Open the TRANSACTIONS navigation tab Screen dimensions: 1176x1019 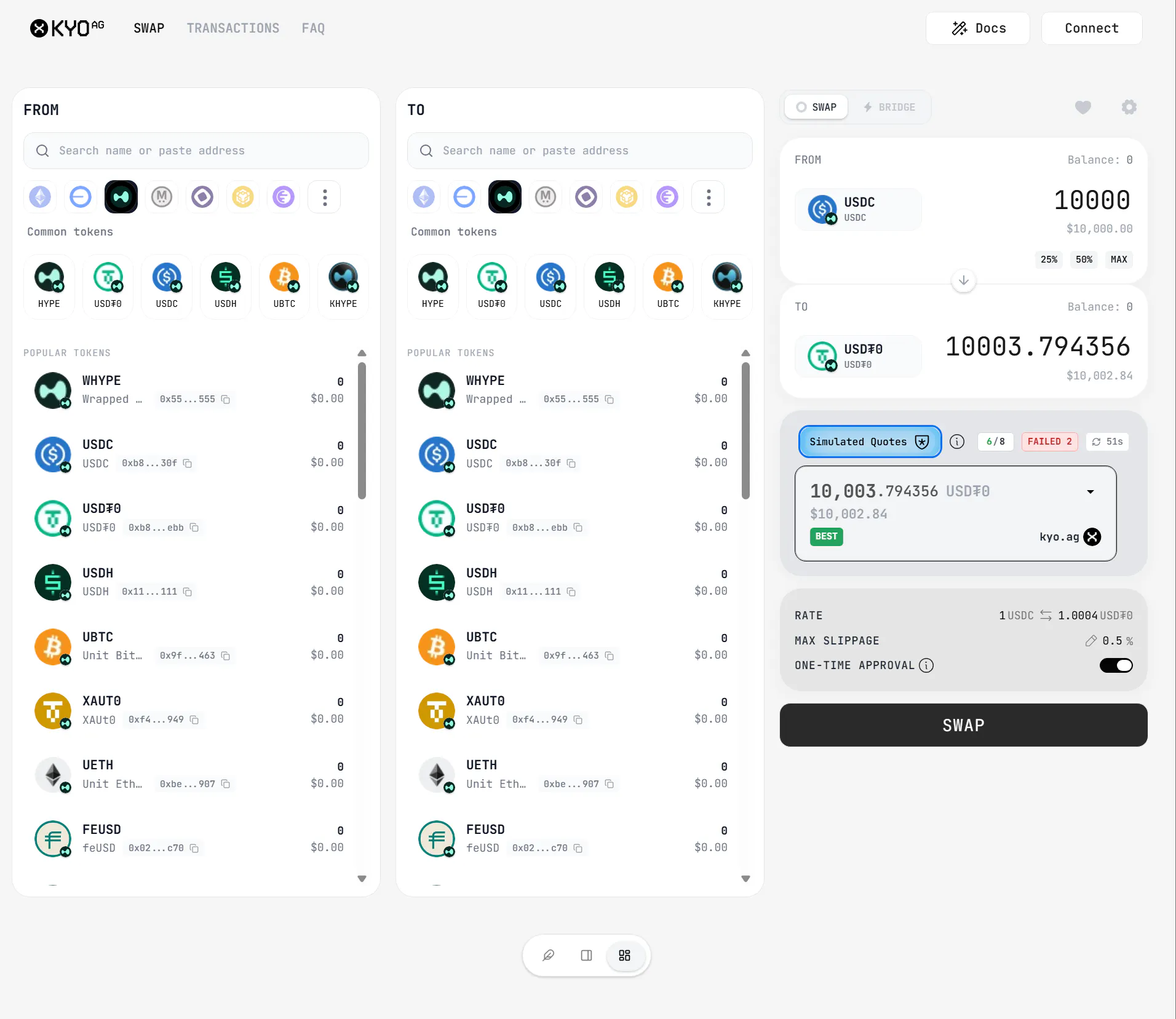(x=233, y=28)
